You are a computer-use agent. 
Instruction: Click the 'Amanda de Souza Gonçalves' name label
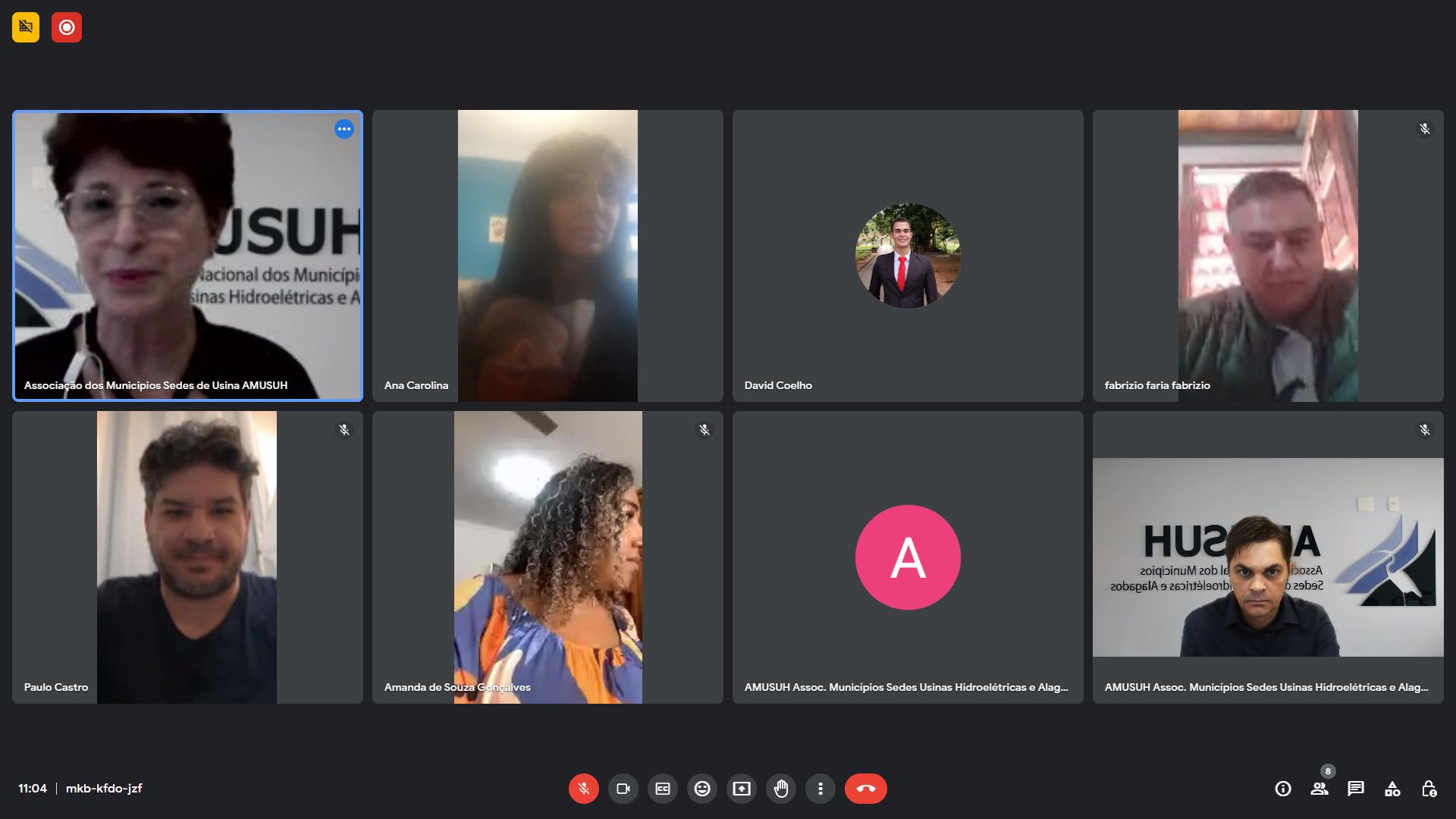click(x=457, y=687)
